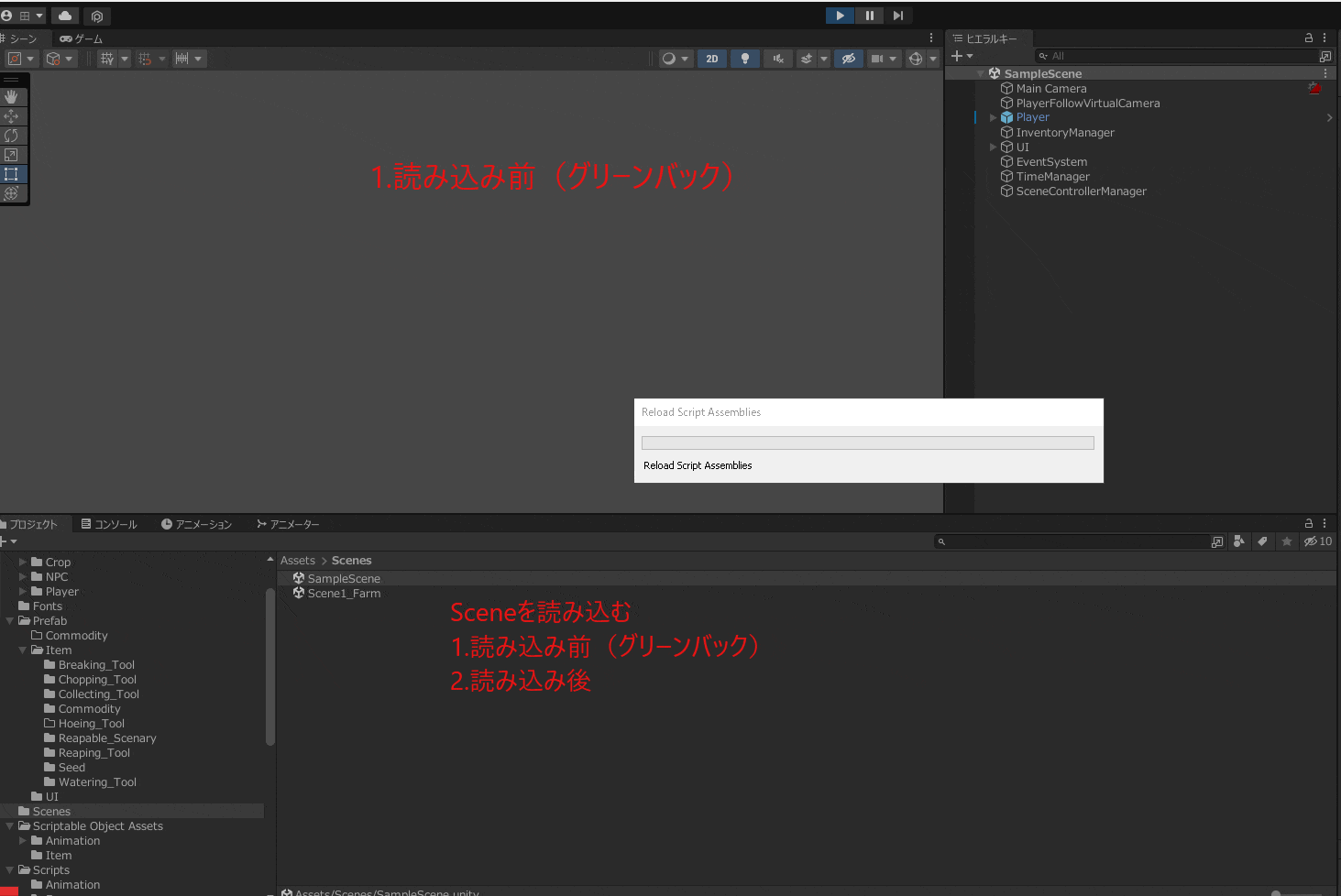This screenshot has width=1341, height=896.
Task: Toggle scene lighting bulb
Action: 745,59
